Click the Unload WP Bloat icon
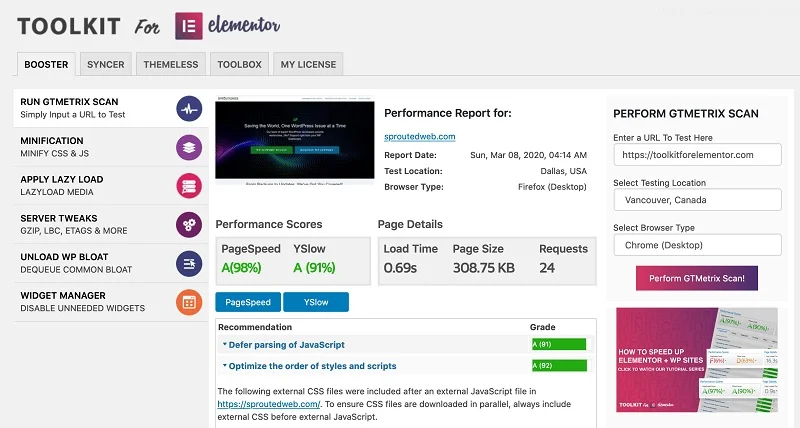Viewport: 800px width, 428px height. tap(189, 263)
